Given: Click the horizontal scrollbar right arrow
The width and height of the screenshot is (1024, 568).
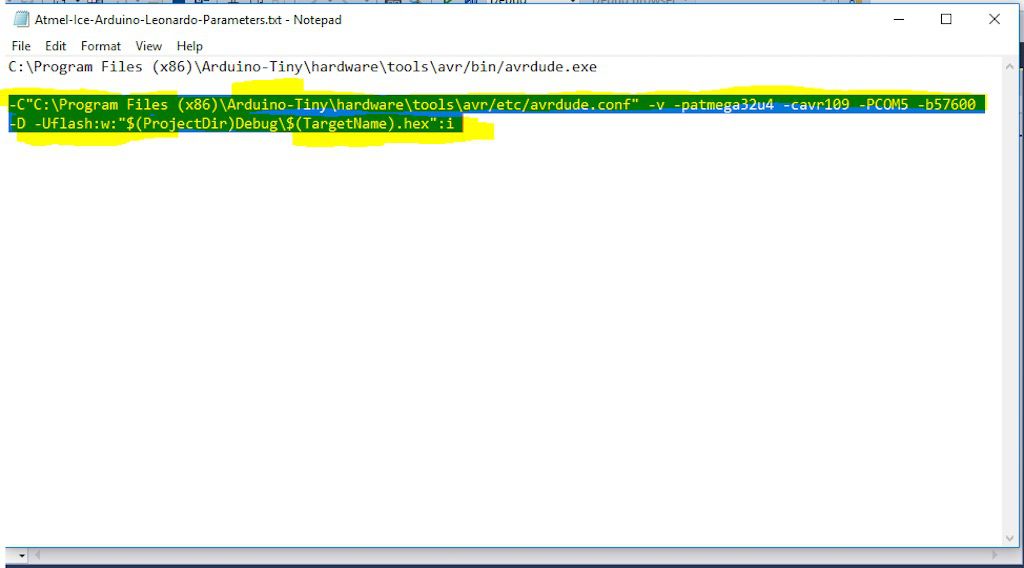Looking at the screenshot, I should tap(995, 555).
